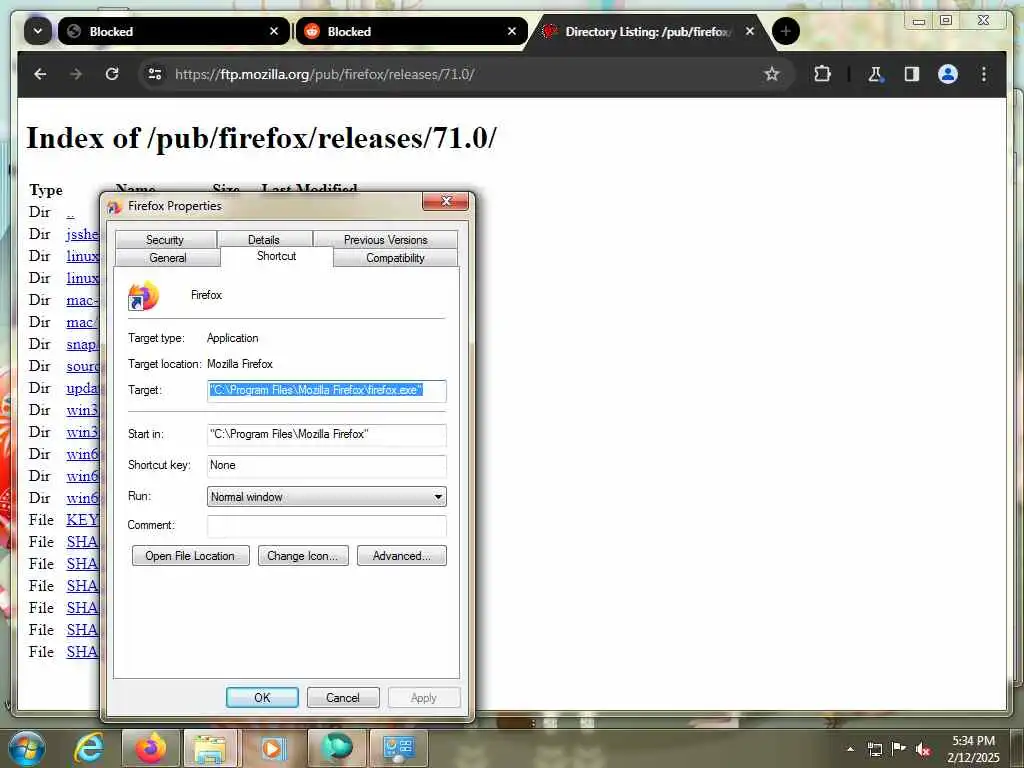Open the Action Center flag icon

coord(899,748)
